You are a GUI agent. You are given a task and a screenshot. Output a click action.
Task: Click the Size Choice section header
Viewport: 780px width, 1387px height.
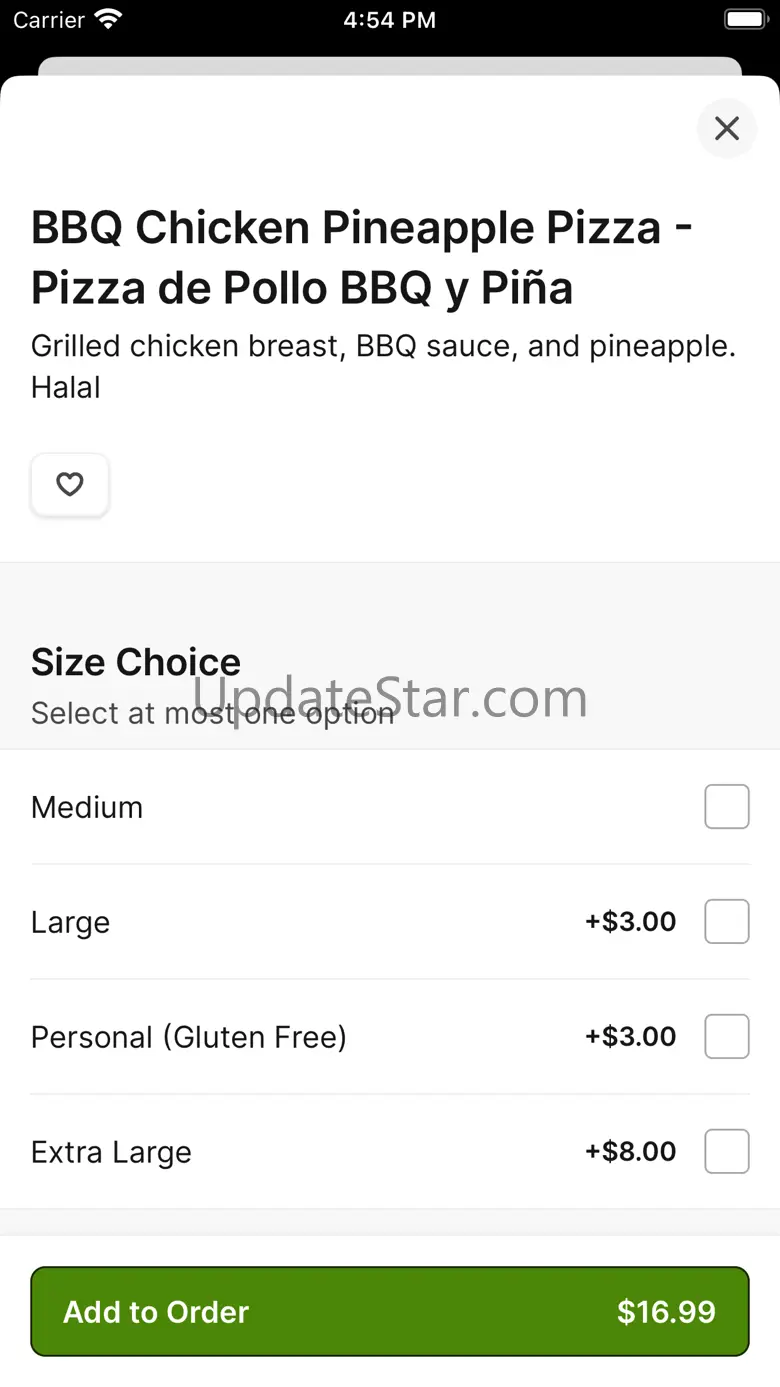click(x=136, y=662)
